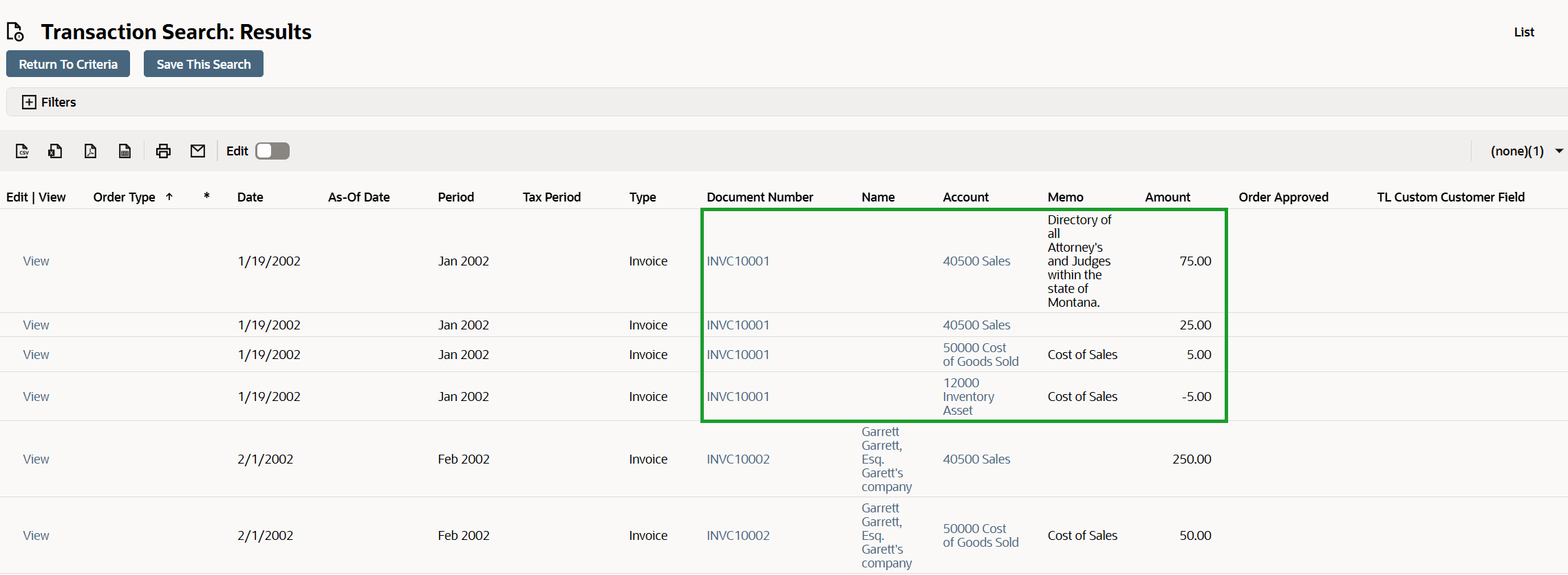Sort by Type column header
1568x575 pixels.
point(643,197)
